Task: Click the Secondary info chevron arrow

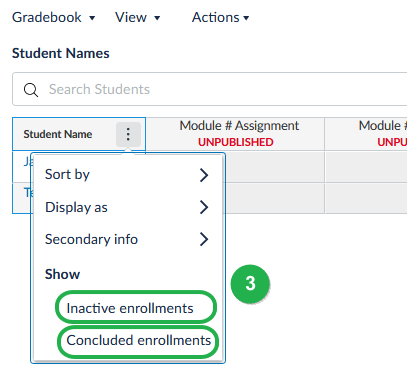Action: [x=204, y=239]
